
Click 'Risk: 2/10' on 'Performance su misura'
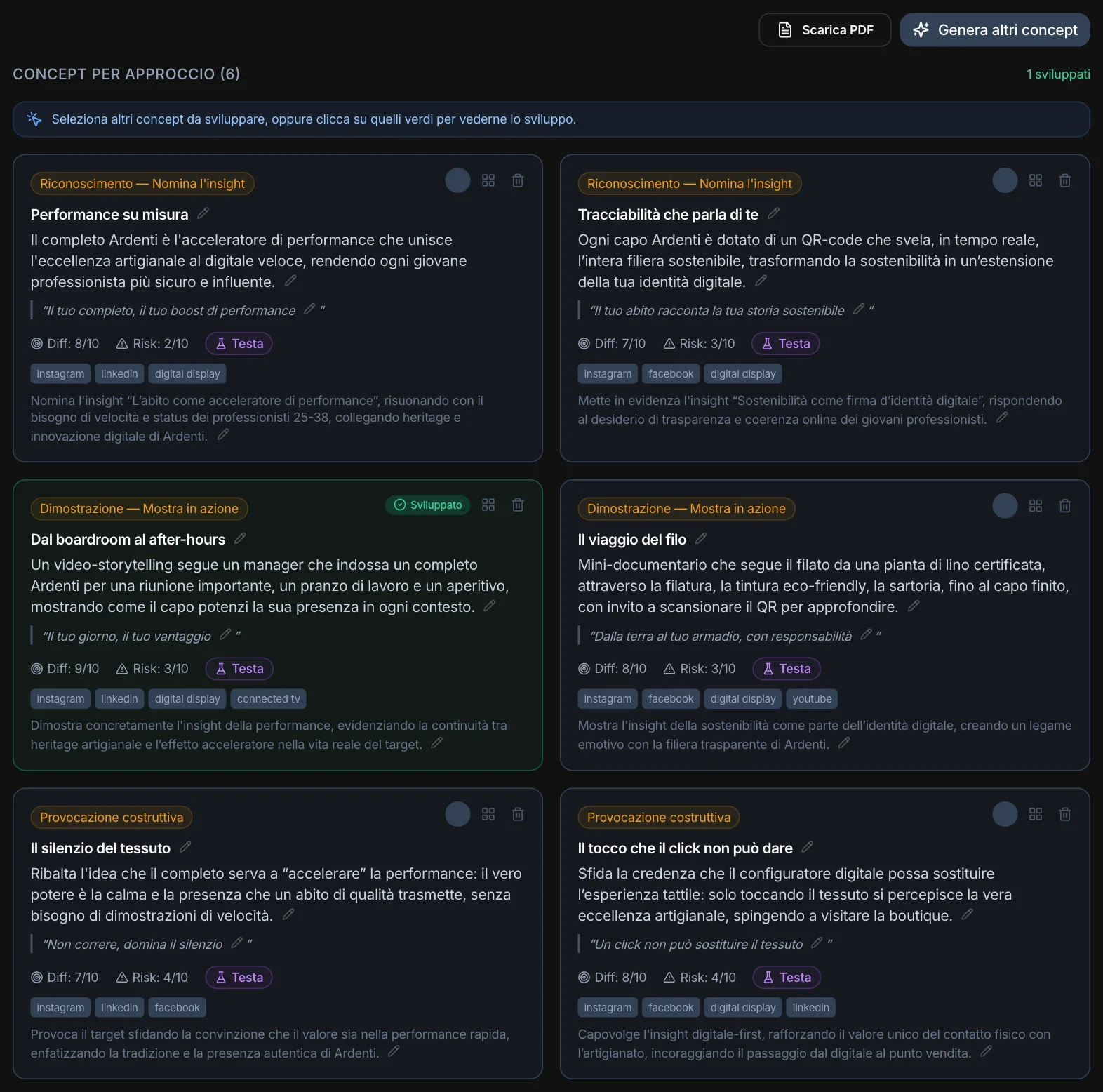(x=152, y=344)
